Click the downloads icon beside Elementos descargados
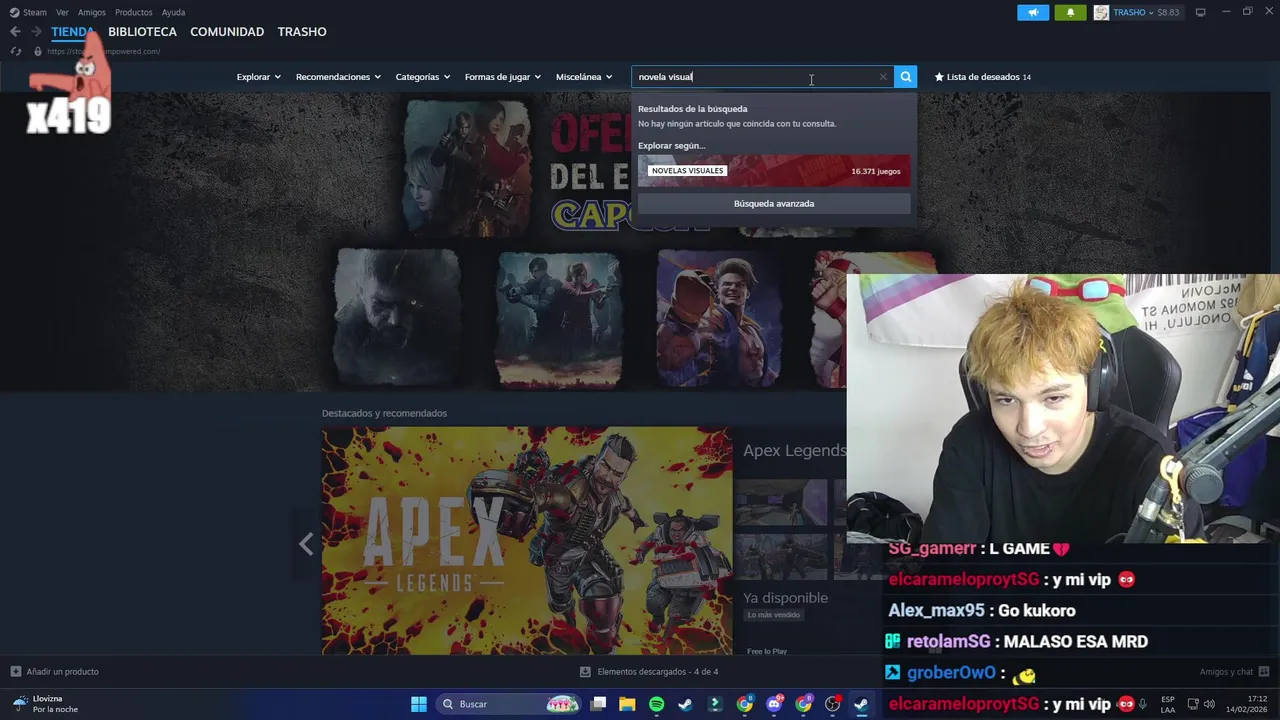The width and height of the screenshot is (1280, 720). pos(586,671)
